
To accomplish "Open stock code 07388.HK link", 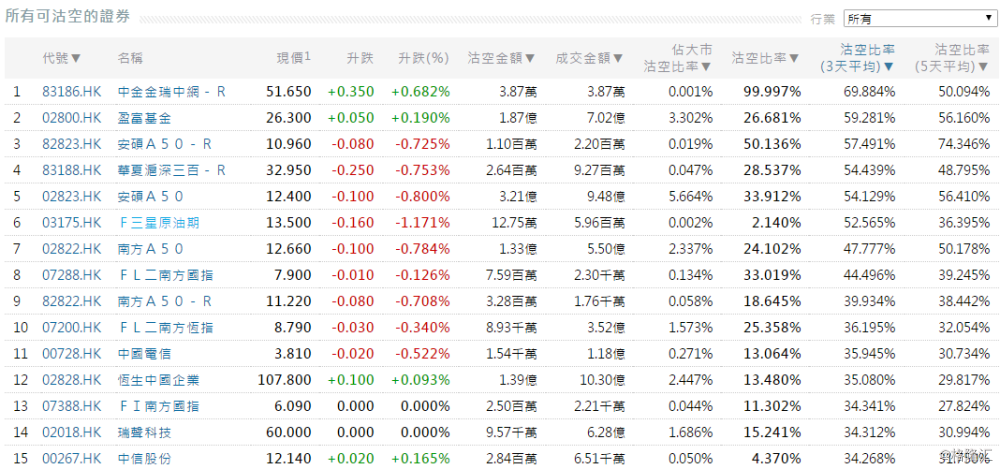I will pyautogui.click(x=71, y=406).
